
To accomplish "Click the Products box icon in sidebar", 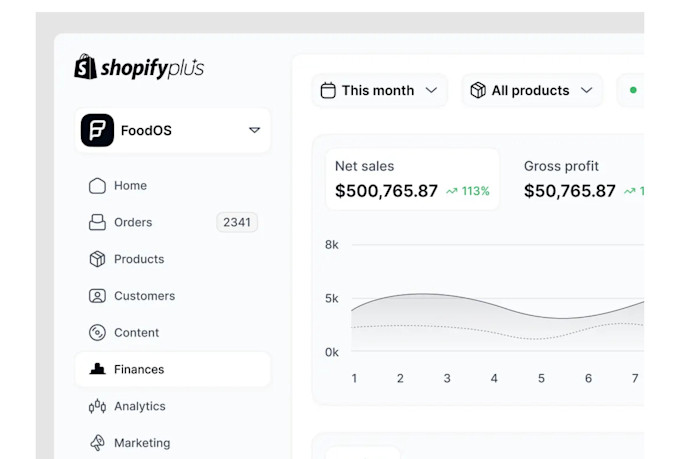I will (97, 259).
